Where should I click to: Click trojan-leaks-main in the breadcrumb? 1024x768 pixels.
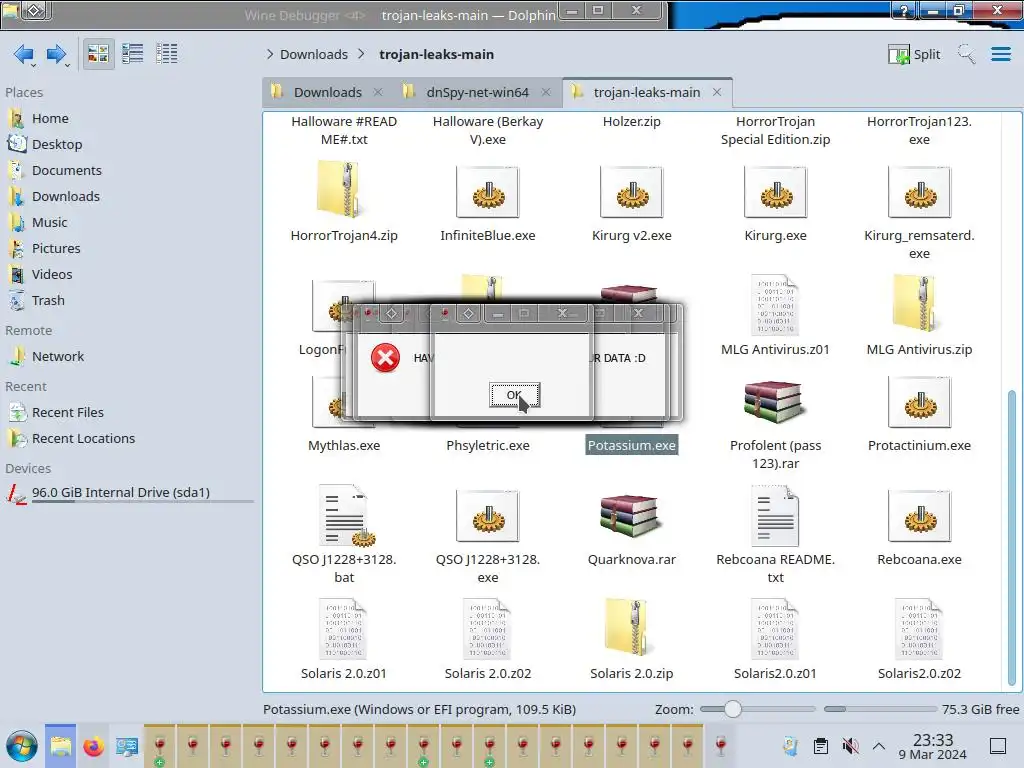point(436,54)
